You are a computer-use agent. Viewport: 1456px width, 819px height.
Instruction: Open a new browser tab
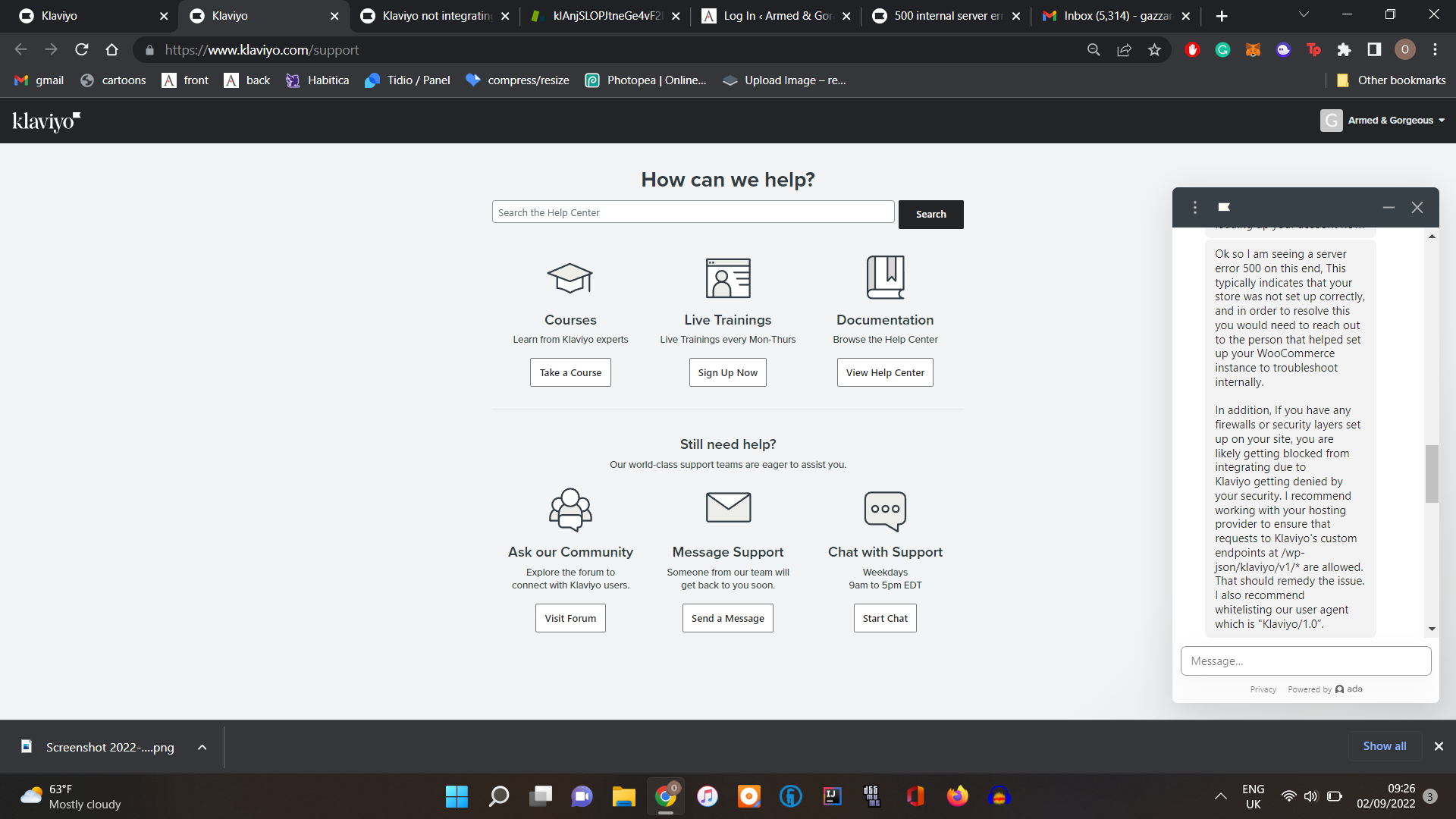(1222, 16)
